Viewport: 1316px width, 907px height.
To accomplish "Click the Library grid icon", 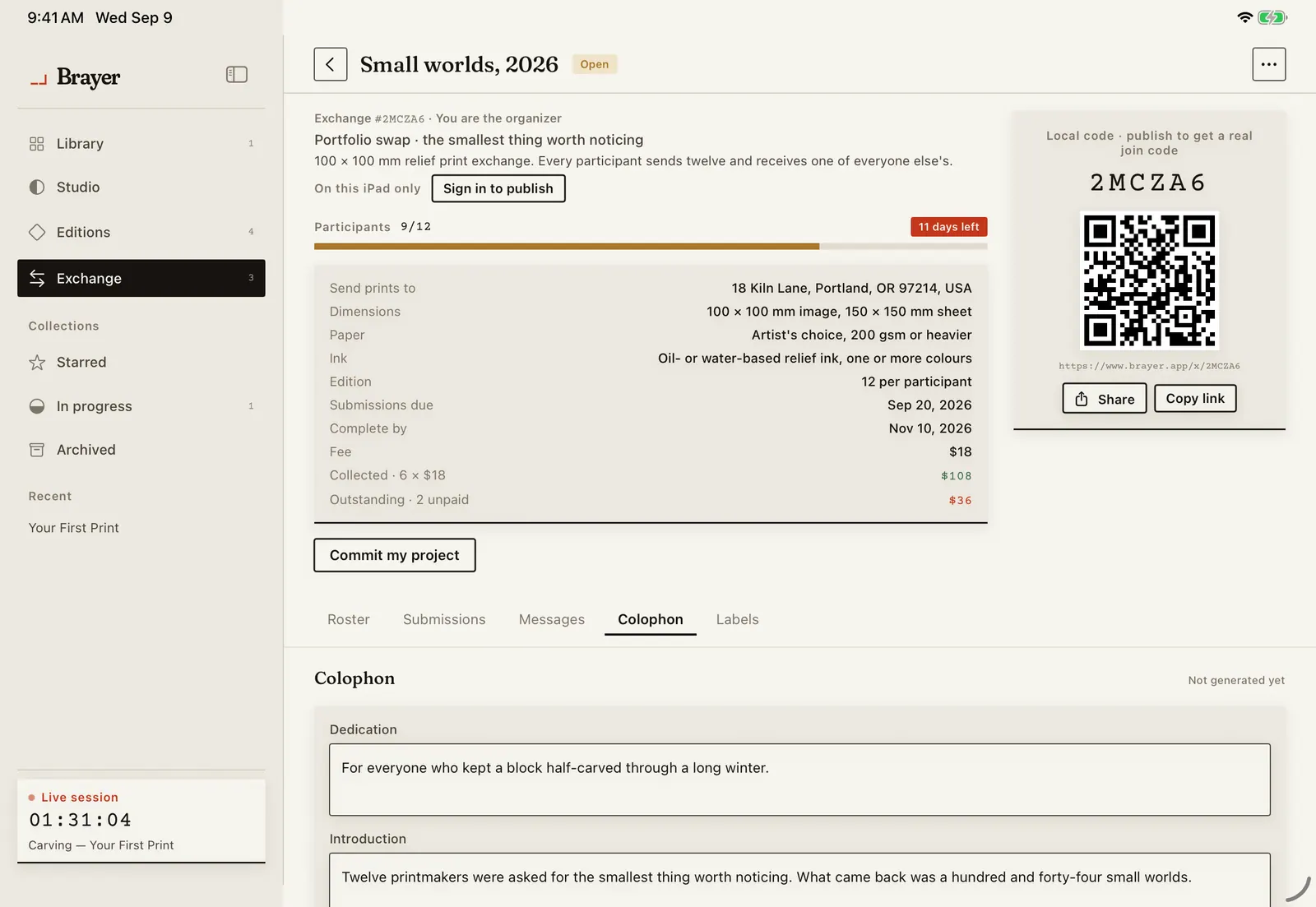I will 37,144.
